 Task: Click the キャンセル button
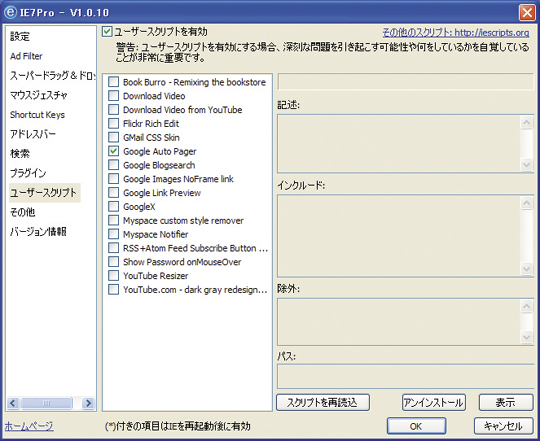503,426
